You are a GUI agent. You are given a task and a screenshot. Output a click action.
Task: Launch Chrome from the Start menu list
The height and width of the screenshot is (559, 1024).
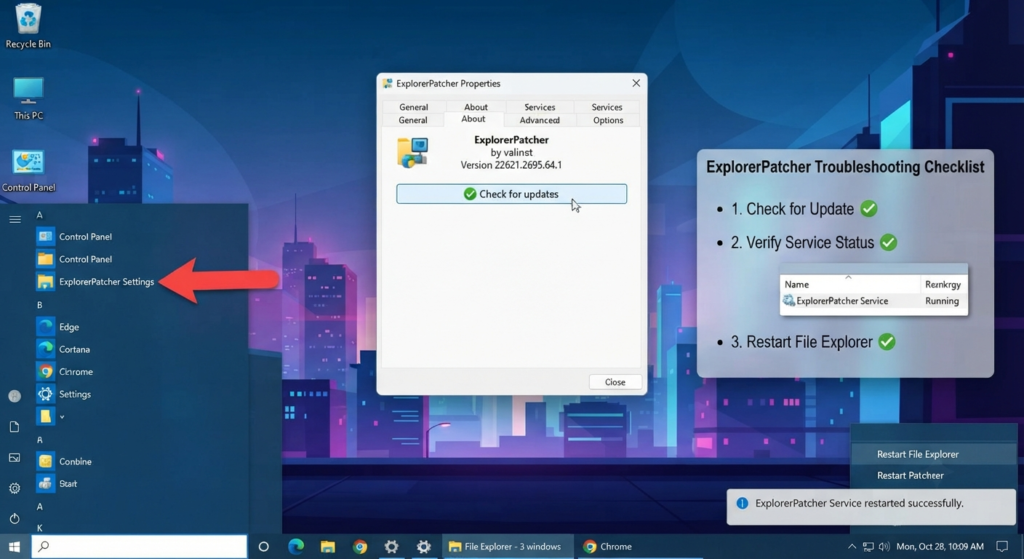[65, 372]
